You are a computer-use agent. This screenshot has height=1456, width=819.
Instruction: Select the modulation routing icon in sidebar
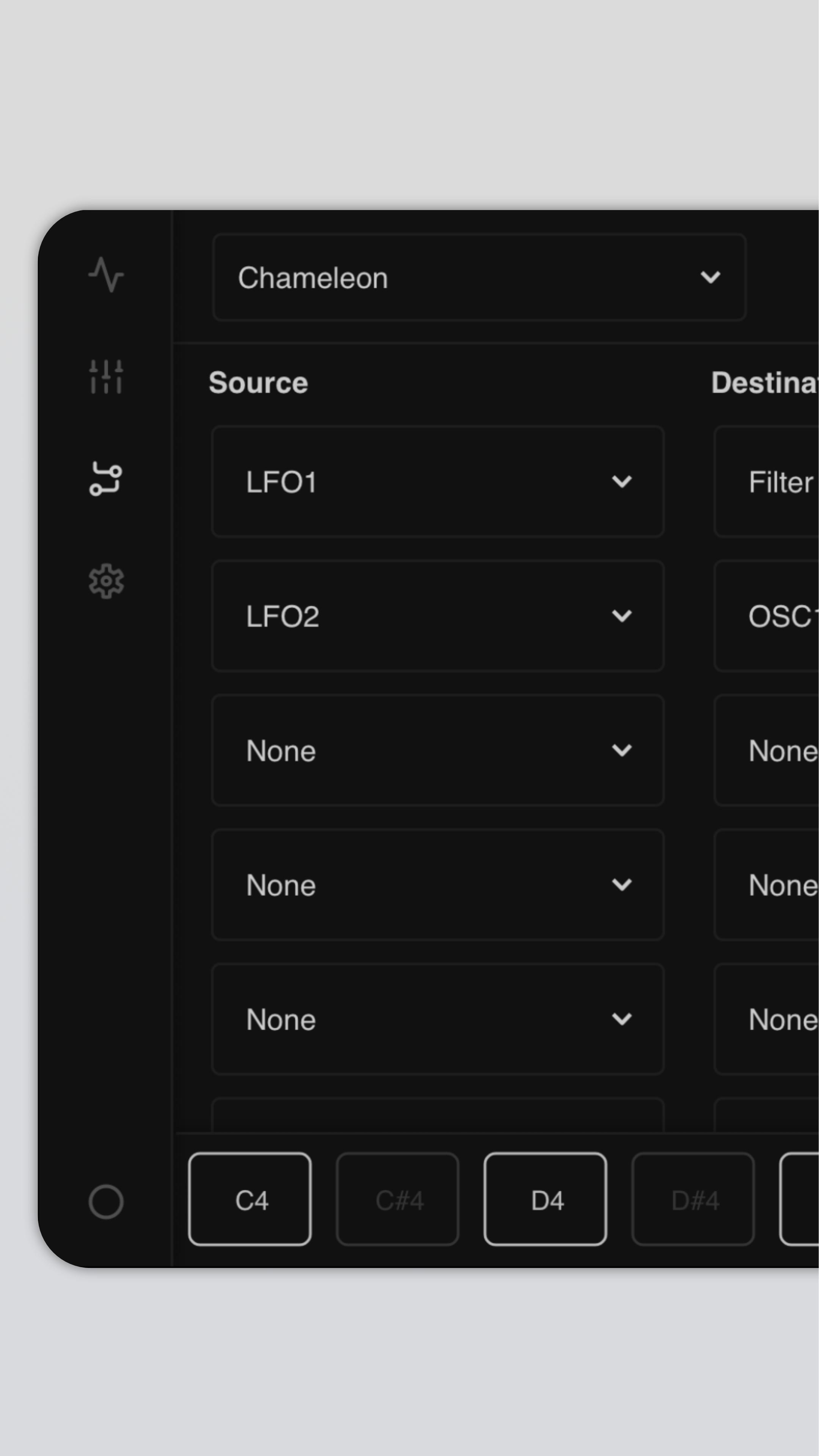(106, 479)
